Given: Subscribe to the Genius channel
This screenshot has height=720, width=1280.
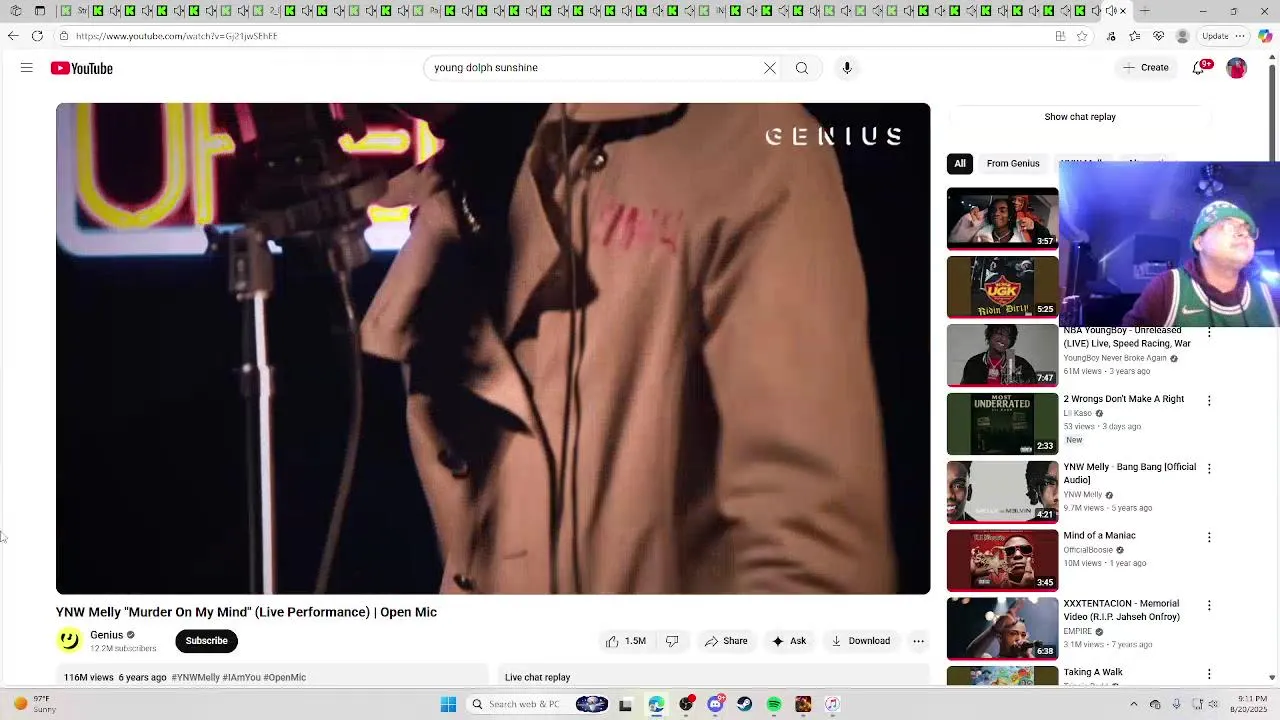Looking at the screenshot, I should pyautogui.click(x=207, y=641).
